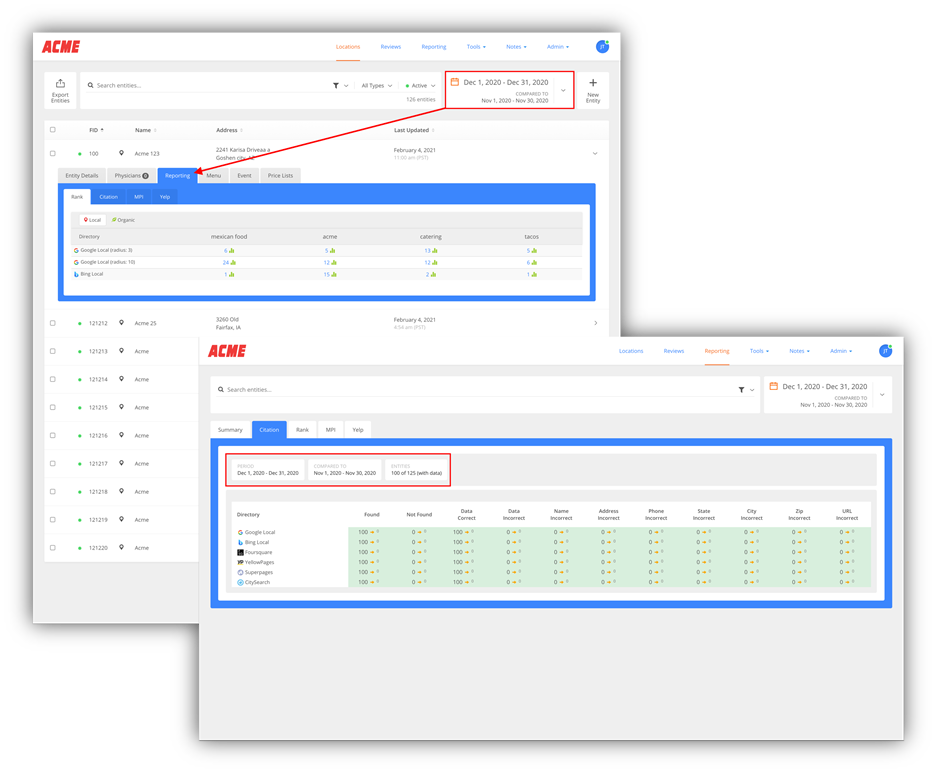Click the Dec 1, 2020 - Dec 31, 2020 range in Reporting
The width and height of the screenshot is (937, 774).
click(825, 387)
